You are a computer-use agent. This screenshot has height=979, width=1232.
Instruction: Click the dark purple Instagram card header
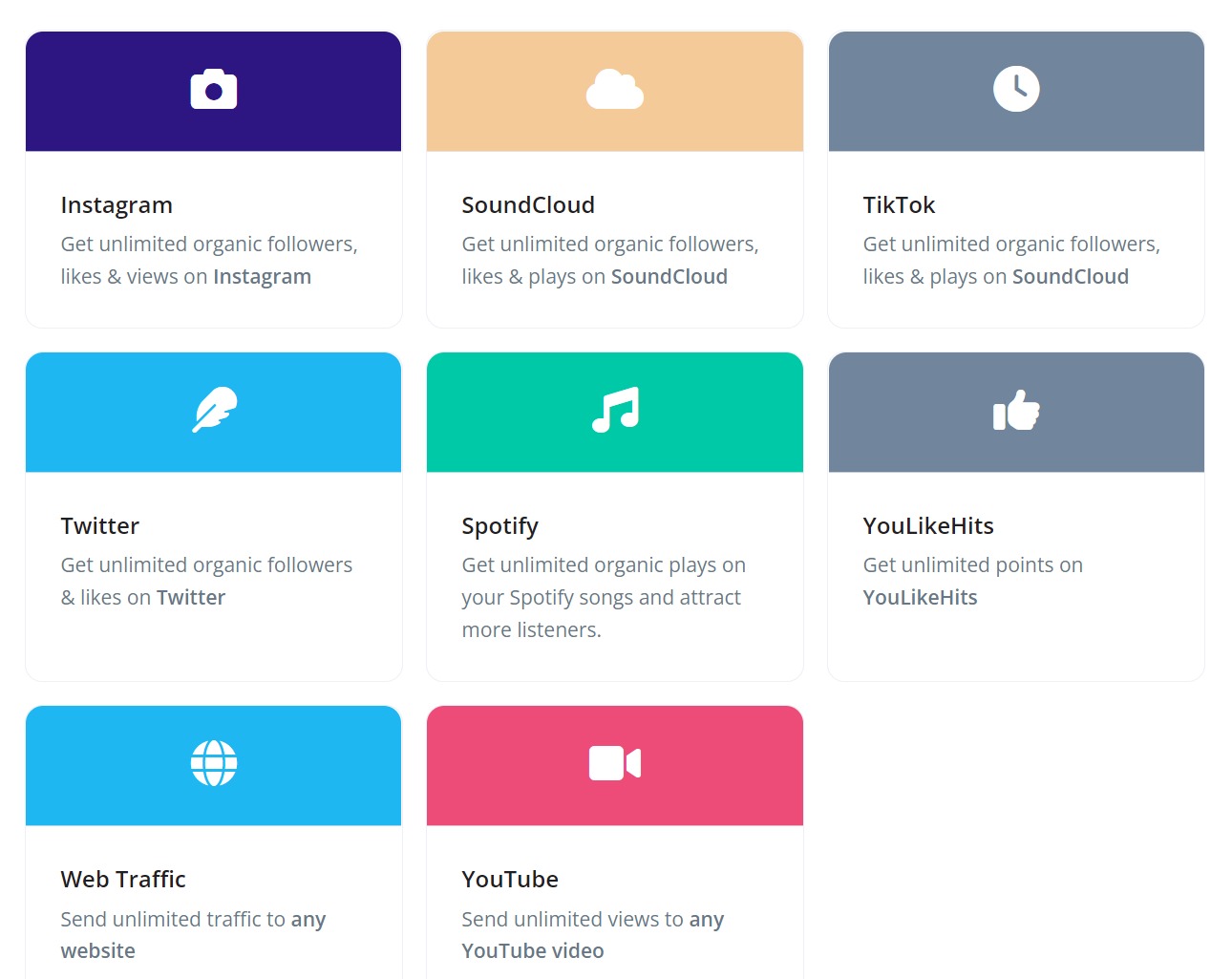point(214,92)
